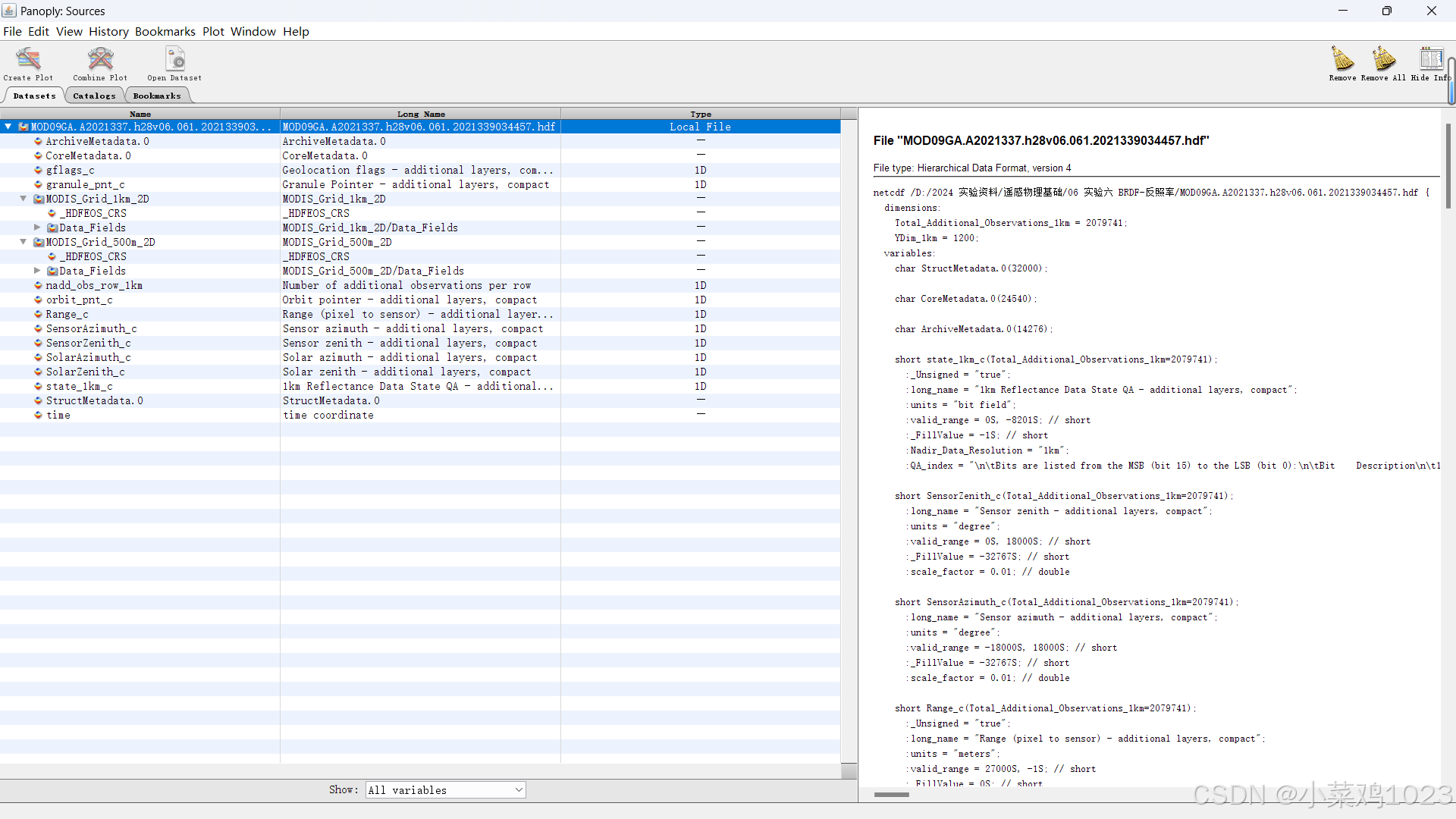
Task: Click the Create Plot toolbar icon
Action: (x=28, y=59)
